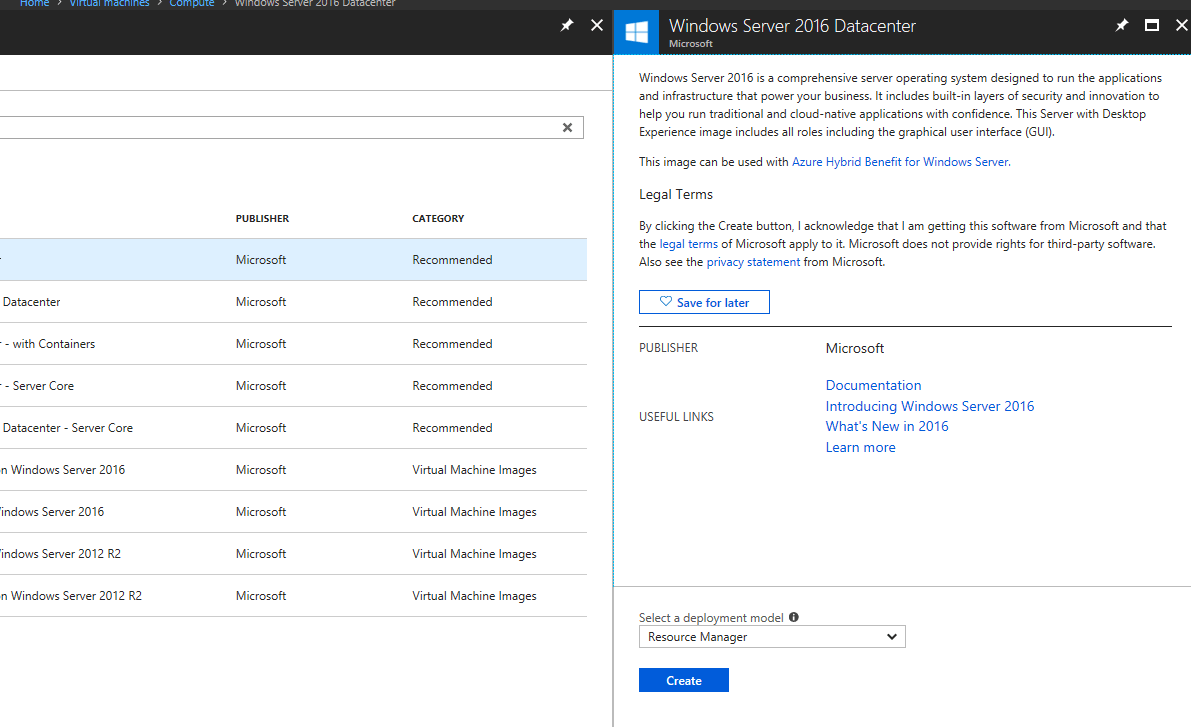Click the Create button
Screen dimensions: 1191x727
[684, 681]
